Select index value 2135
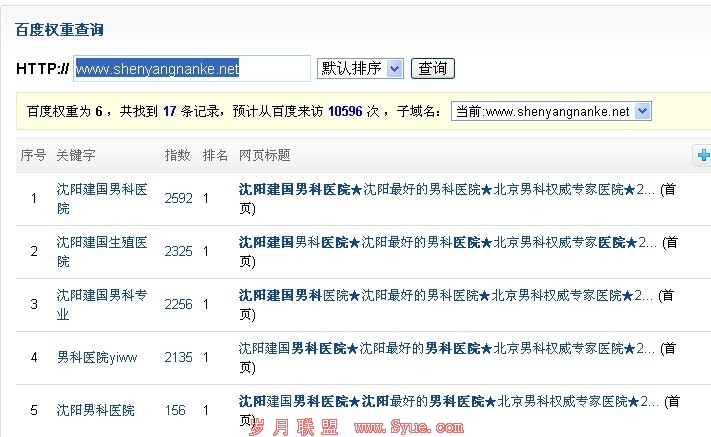The image size is (711, 437). 179,357
